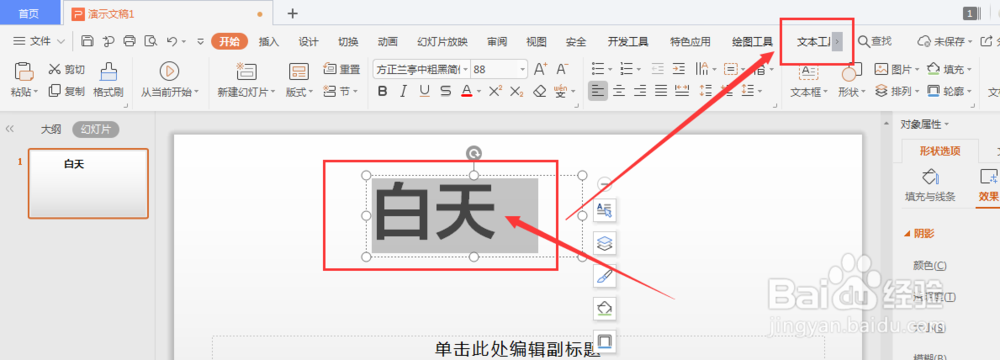Image resolution: width=1000 pixels, height=360 pixels.
Task: Open the font name dropdown
Action: coord(465,69)
